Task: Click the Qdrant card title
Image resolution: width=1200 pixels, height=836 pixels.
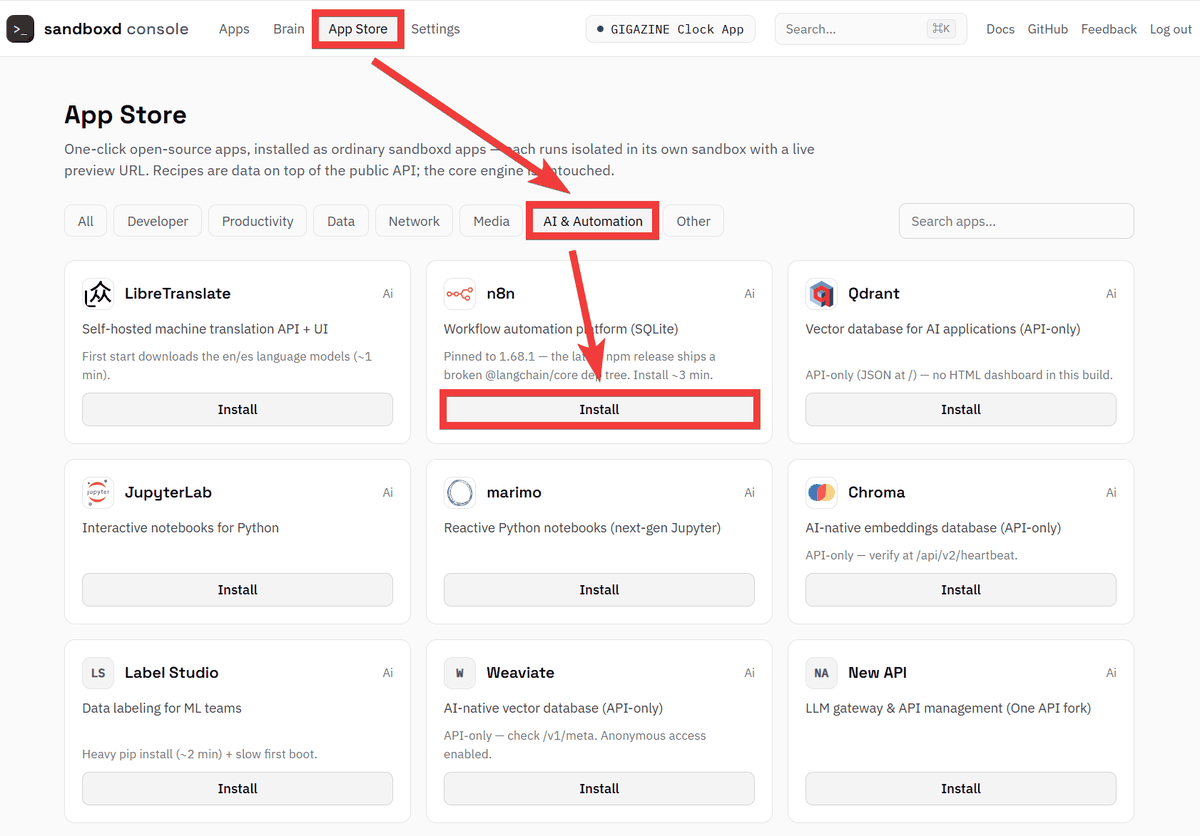Action: (x=874, y=294)
